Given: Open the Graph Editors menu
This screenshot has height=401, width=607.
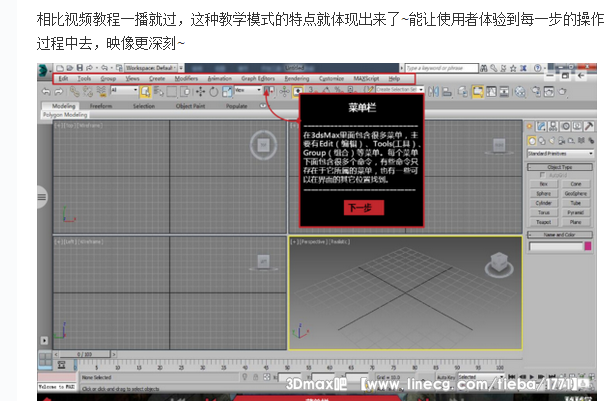Looking at the screenshot, I should (x=258, y=79).
